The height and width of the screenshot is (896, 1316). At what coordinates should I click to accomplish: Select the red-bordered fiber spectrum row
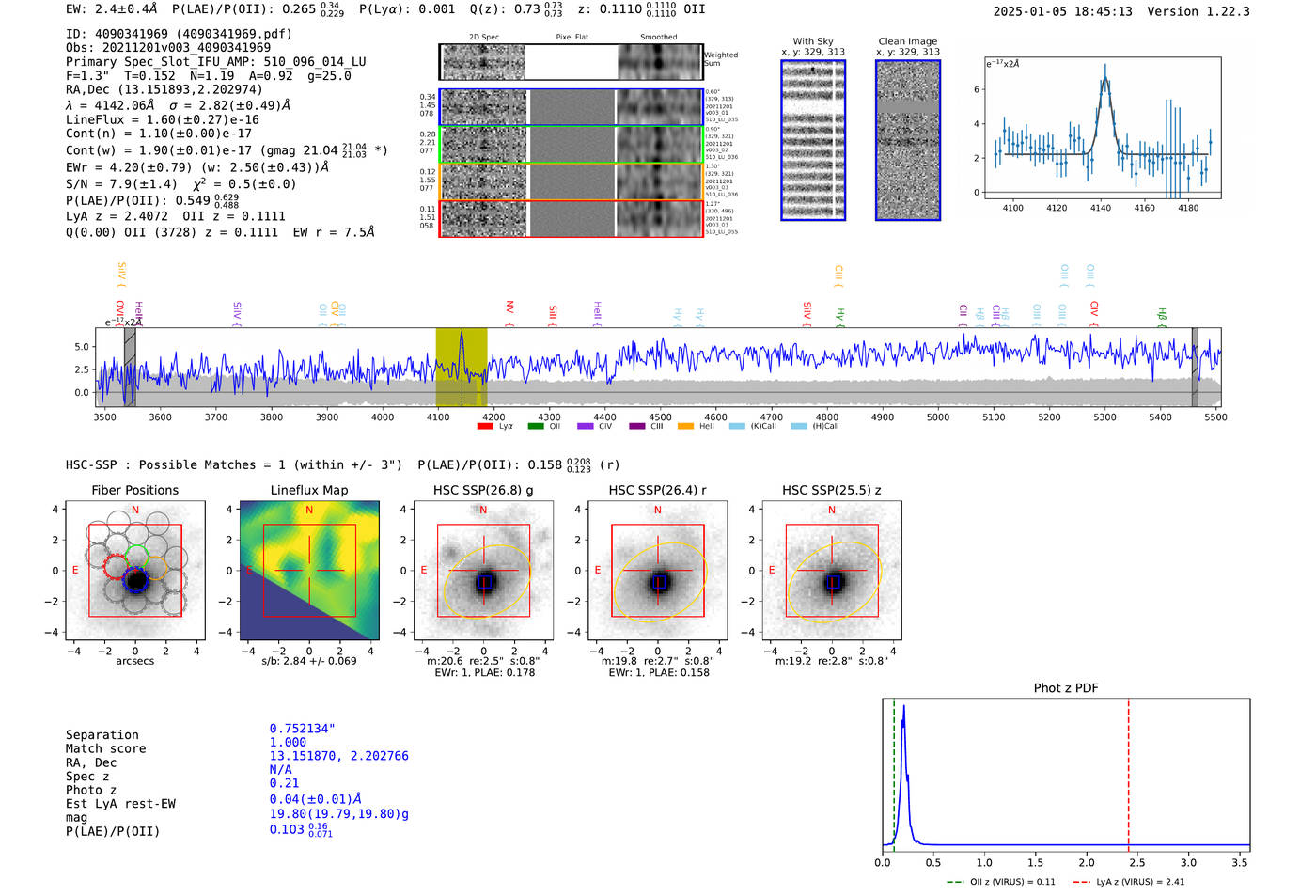tap(571, 218)
